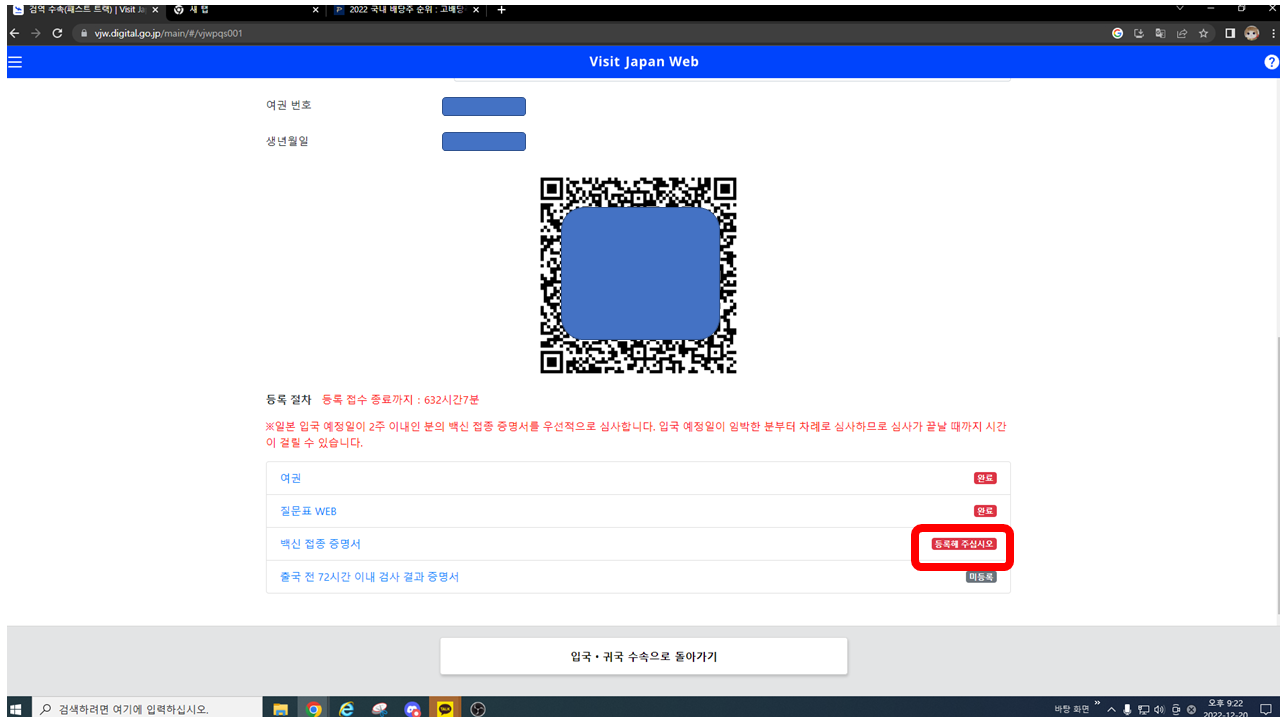Click the 완료 badge in the 질문표 WEB row

tap(985, 511)
